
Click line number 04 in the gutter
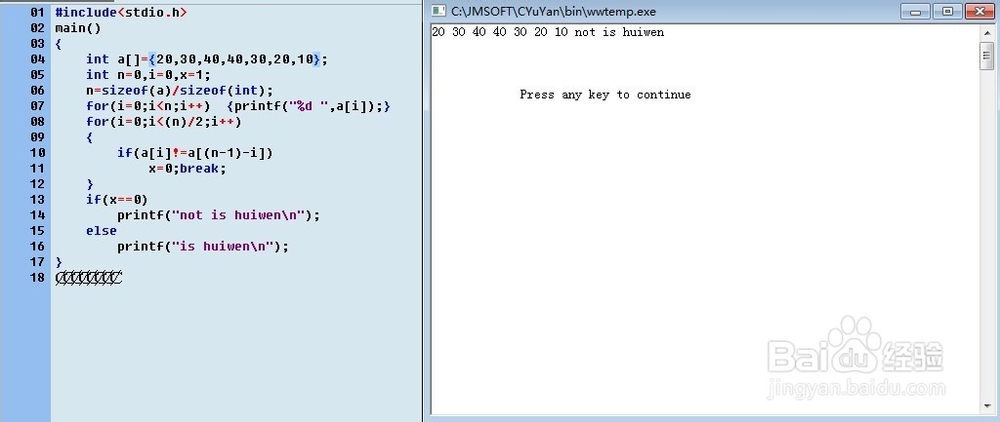tap(38, 59)
